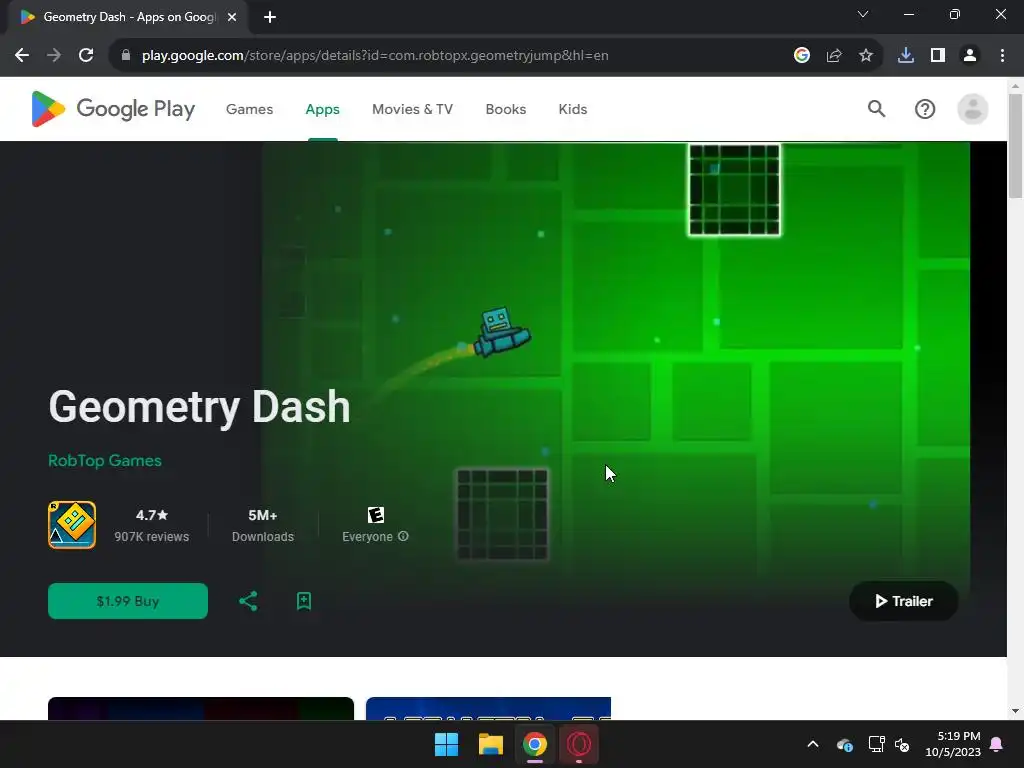Reload the page with the refresh icon

pyautogui.click(x=86, y=56)
